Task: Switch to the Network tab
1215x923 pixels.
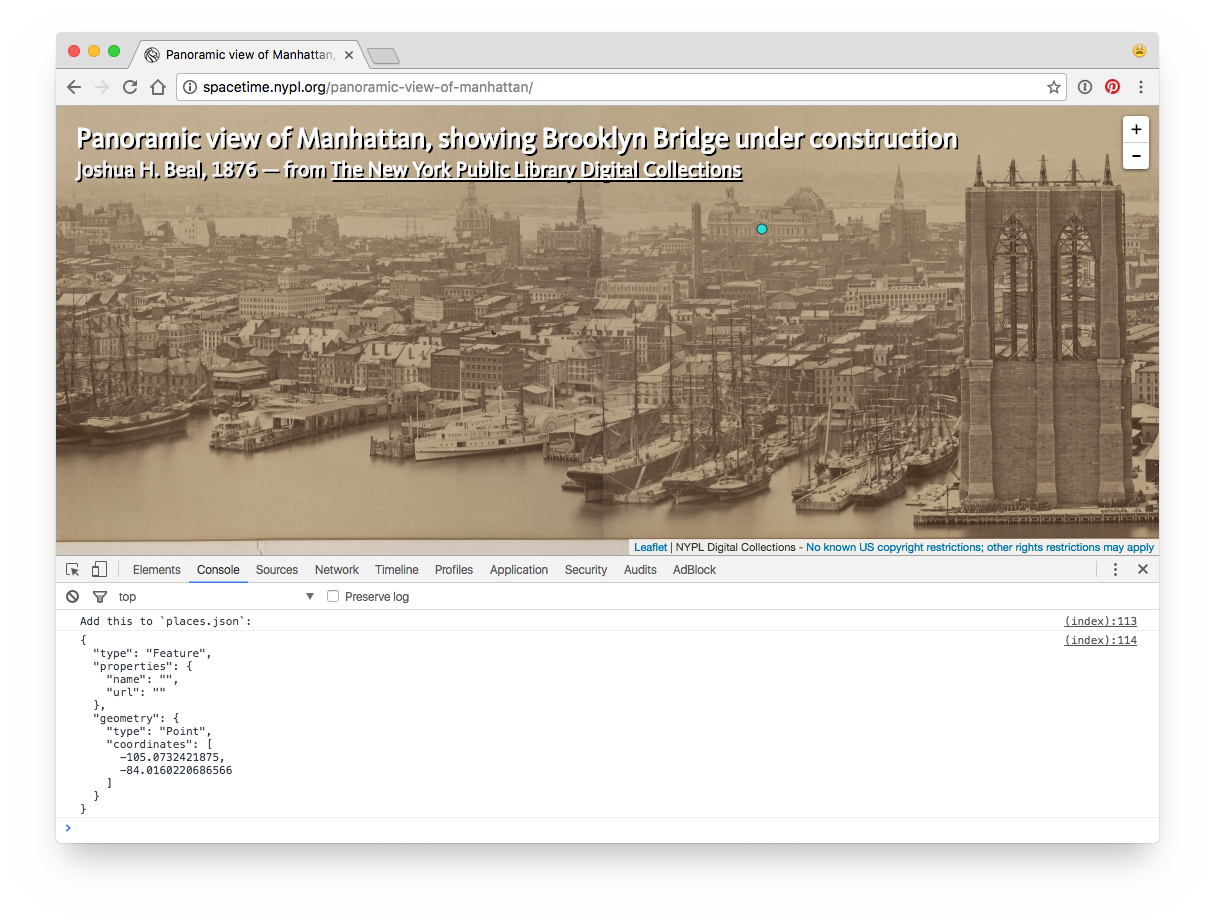Action: coord(337,570)
